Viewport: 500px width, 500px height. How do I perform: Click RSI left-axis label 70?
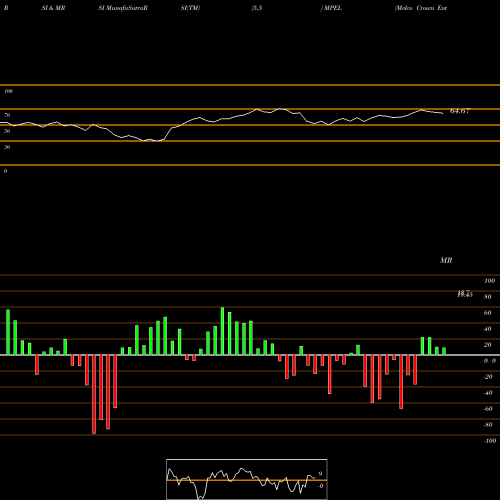[x=7, y=115]
